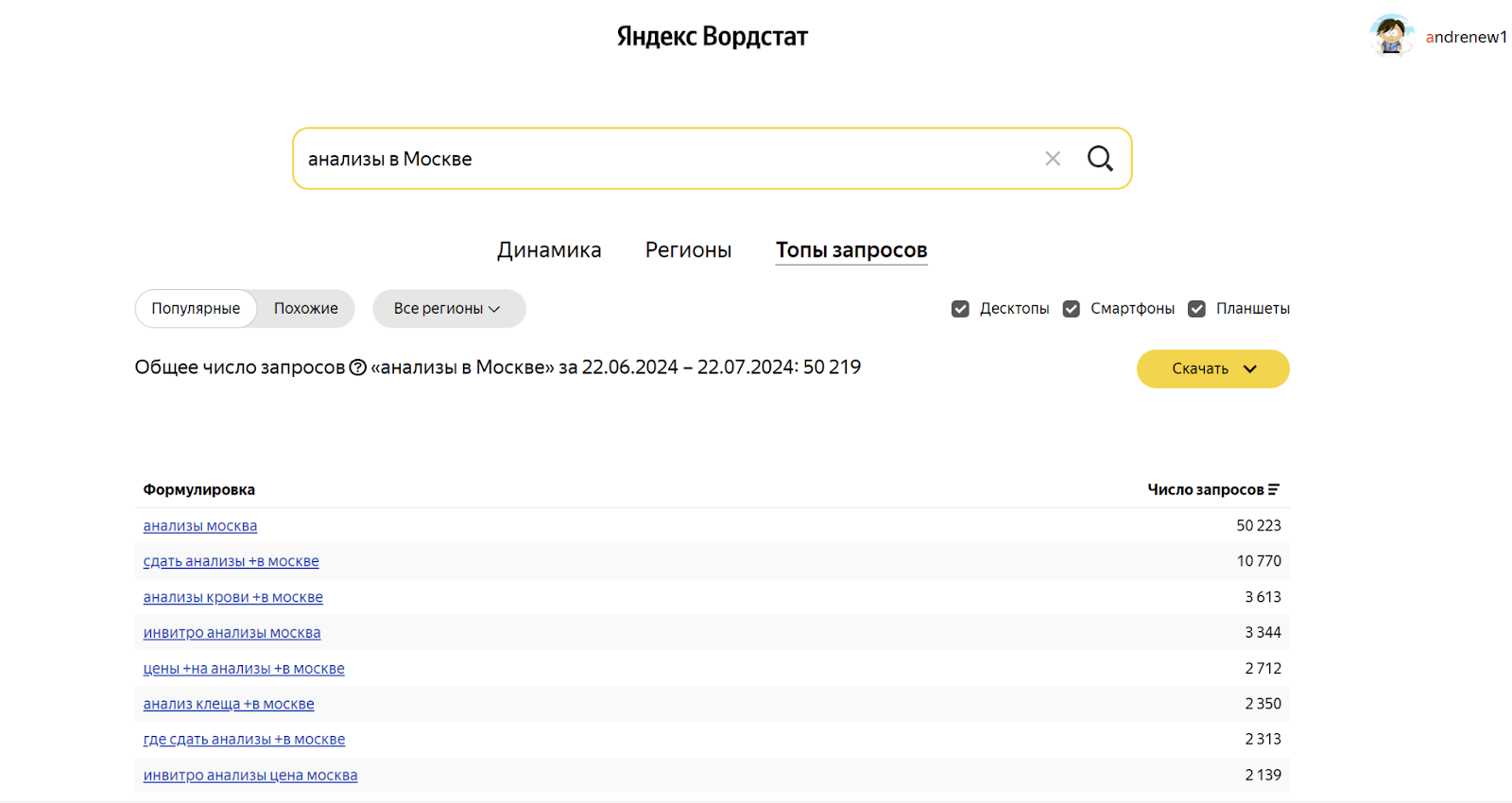Screen dimensions: 1512x803
Task: Click the Яндекс Вордстат logo
Action: (x=713, y=37)
